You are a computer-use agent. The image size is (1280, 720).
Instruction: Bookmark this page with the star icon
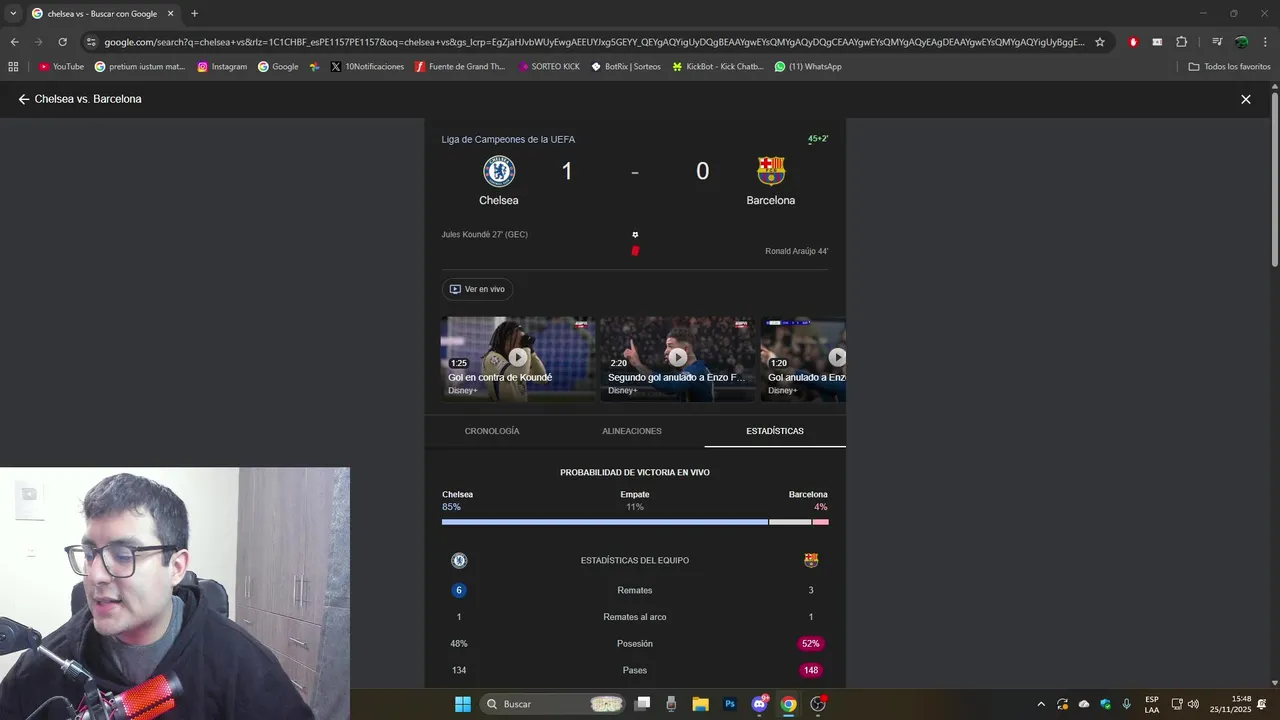tap(1100, 42)
